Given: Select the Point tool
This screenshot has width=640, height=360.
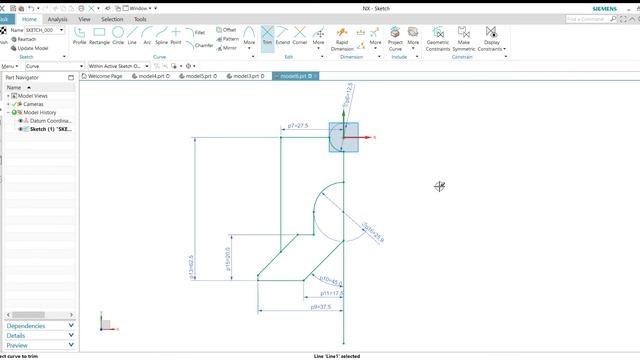Looking at the screenshot, I should [176, 36].
